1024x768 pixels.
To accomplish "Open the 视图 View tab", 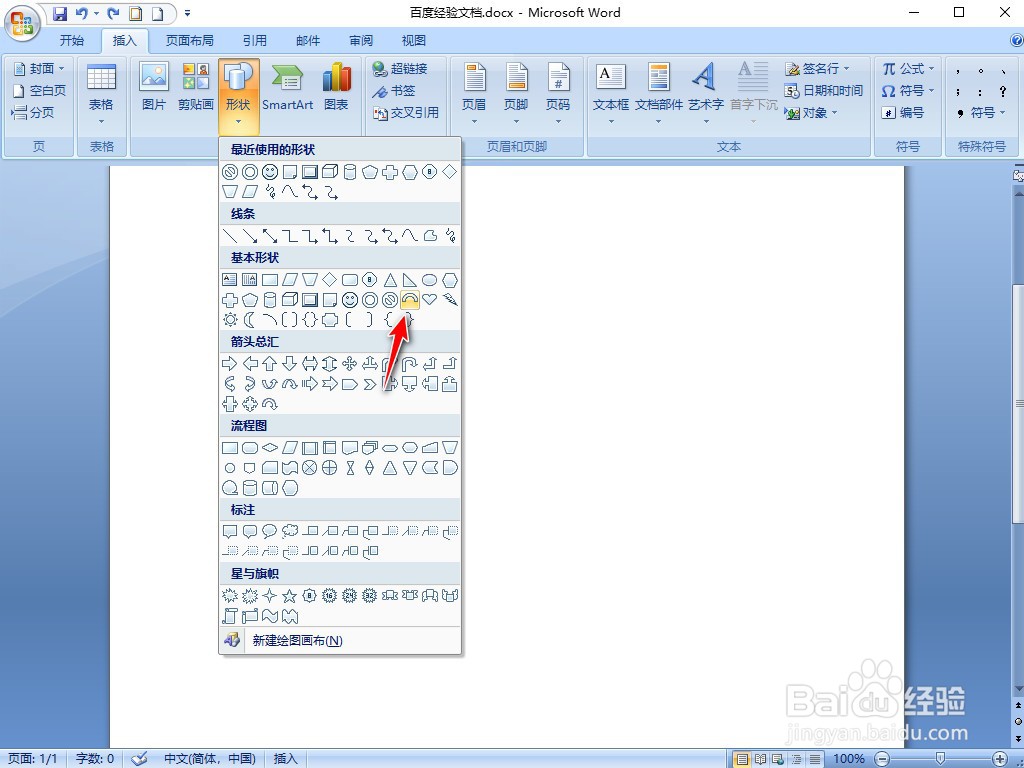I will [413, 40].
